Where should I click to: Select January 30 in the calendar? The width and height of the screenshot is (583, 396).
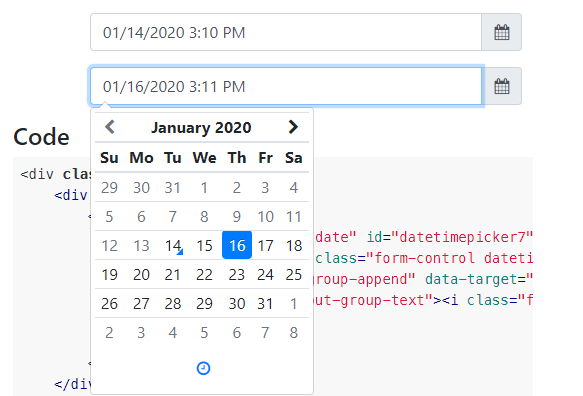pos(237,303)
